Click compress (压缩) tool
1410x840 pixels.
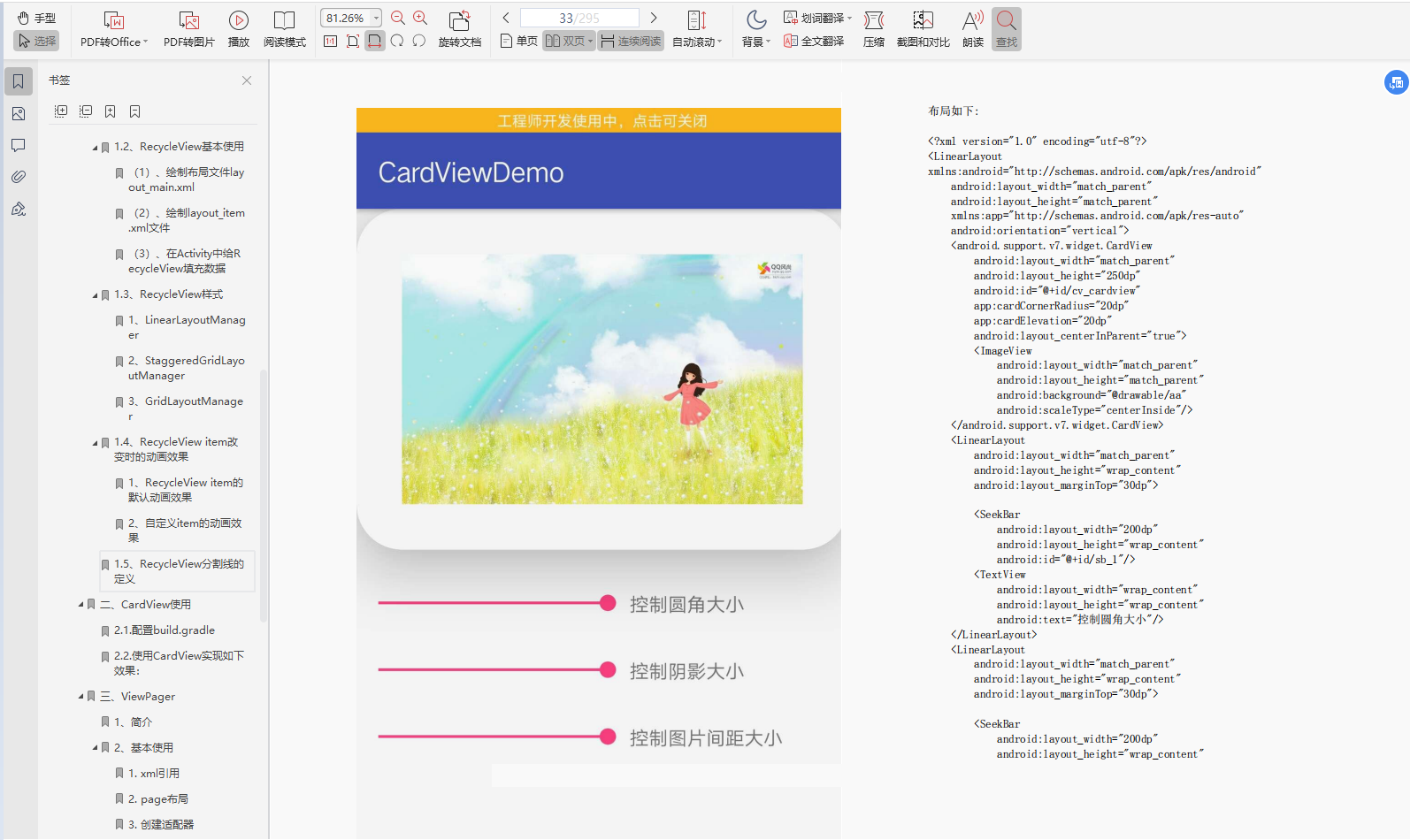coord(874,29)
